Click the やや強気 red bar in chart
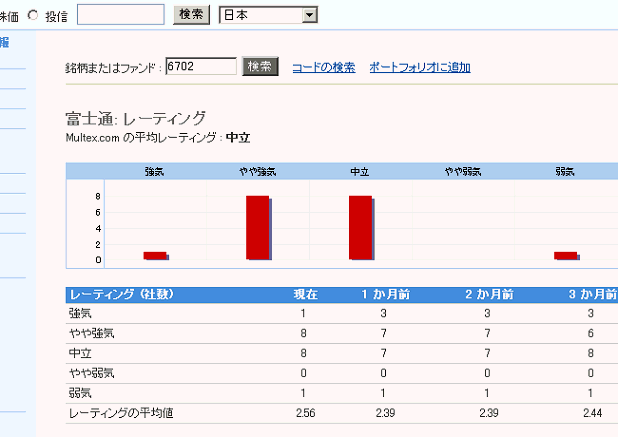618x437 pixels. 258,228
